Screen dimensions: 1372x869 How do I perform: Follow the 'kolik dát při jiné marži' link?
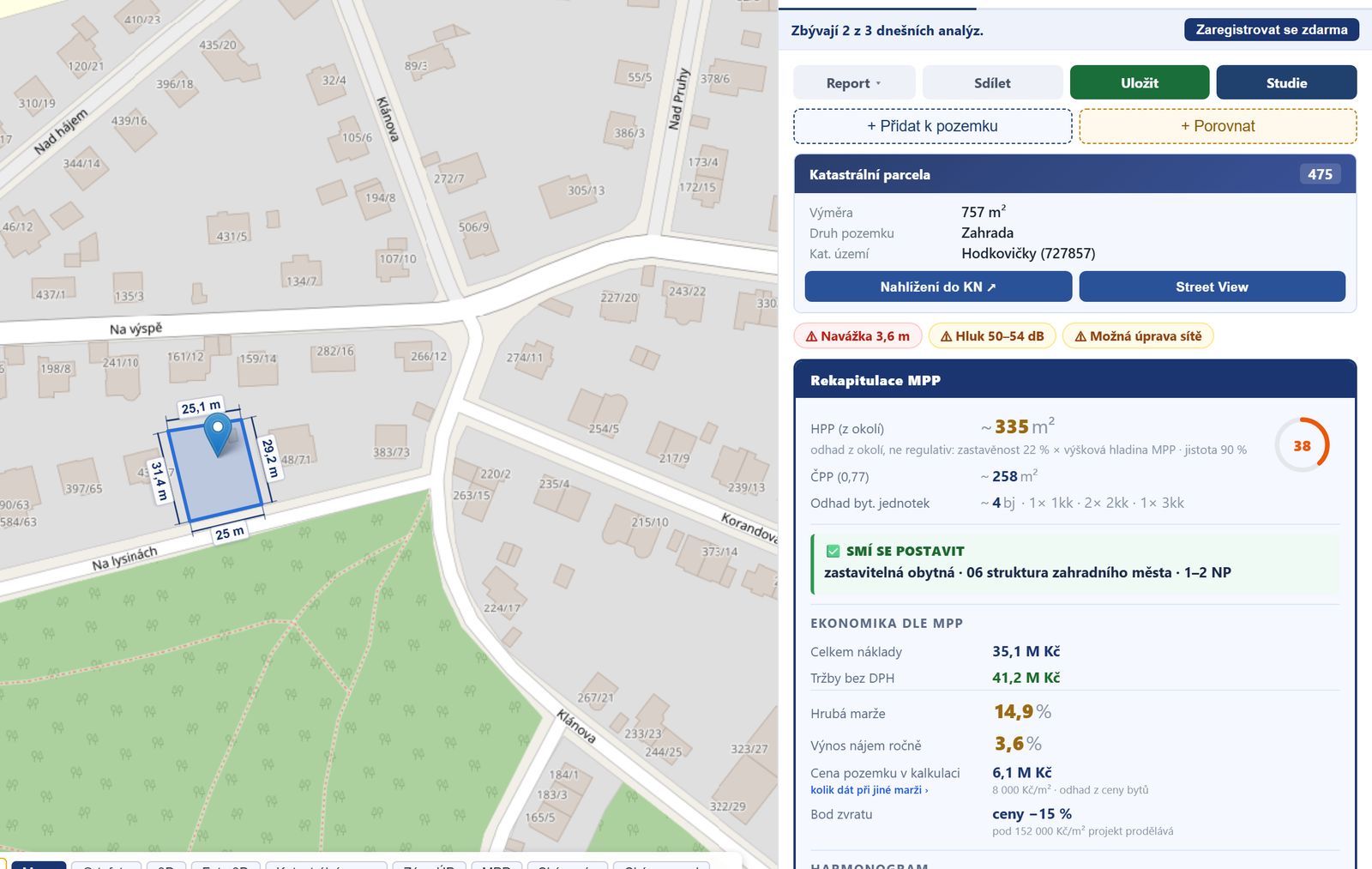click(869, 790)
